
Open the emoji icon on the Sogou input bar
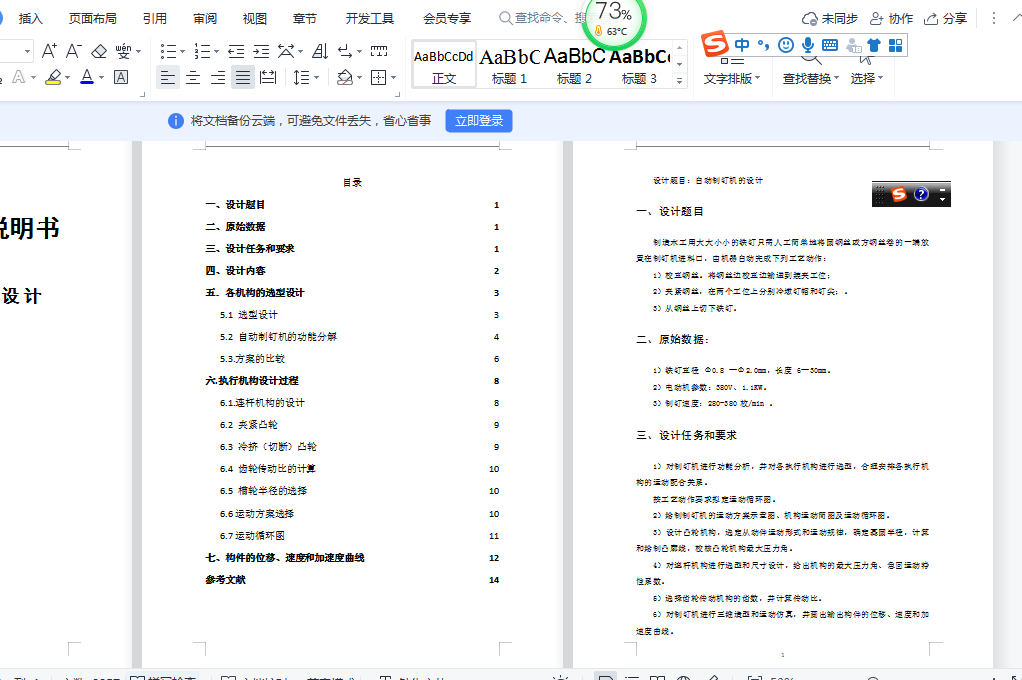click(x=786, y=46)
